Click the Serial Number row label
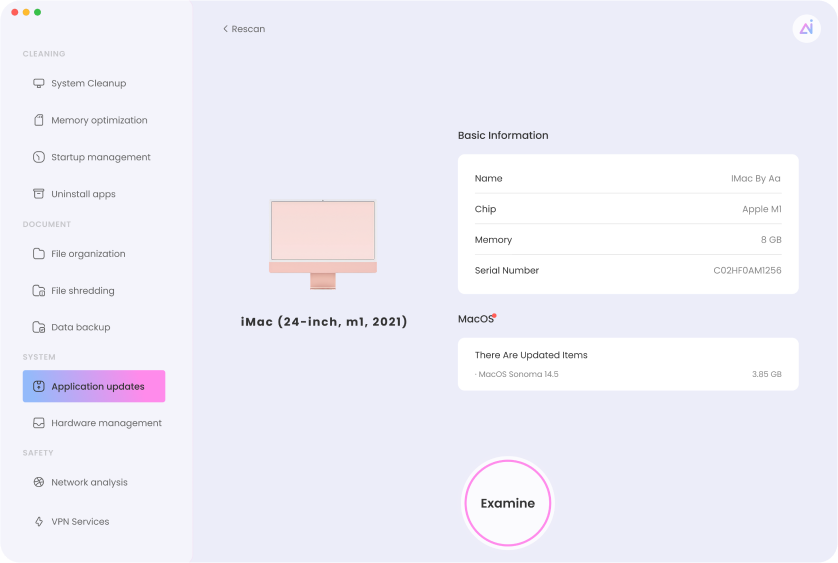This screenshot has width=838, height=563. pyautogui.click(x=507, y=271)
